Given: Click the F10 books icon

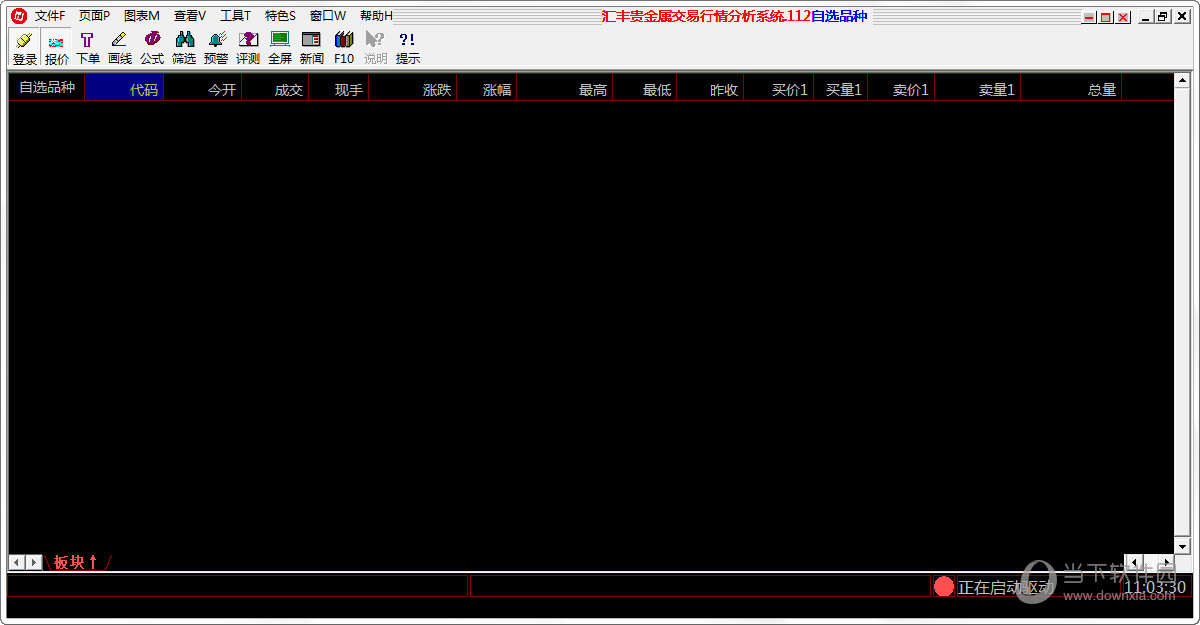Looking at the screenshot, I should point(344,47).
